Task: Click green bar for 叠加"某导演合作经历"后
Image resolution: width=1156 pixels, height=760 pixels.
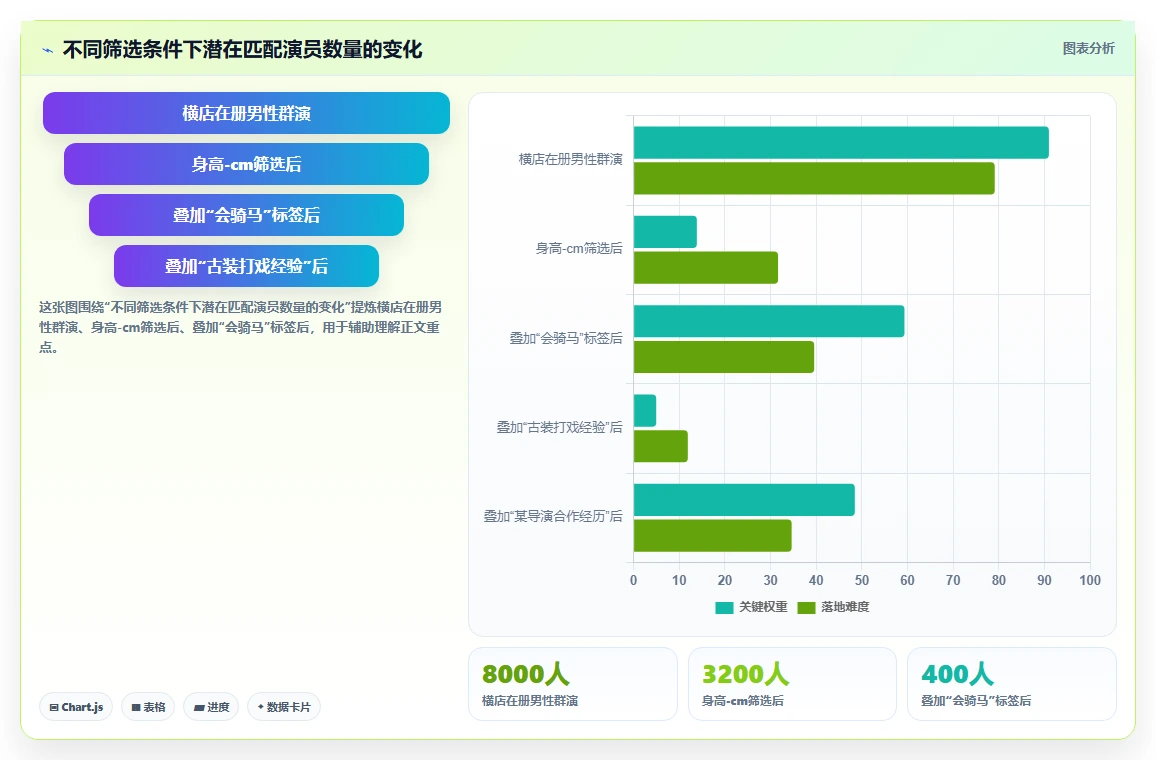Action: coord(713,536)
